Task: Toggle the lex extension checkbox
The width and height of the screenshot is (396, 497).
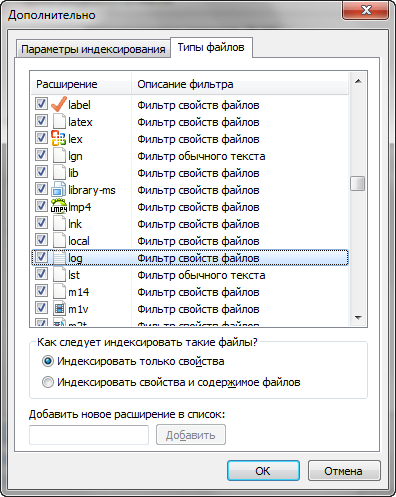Action: [x=41, y=137]
